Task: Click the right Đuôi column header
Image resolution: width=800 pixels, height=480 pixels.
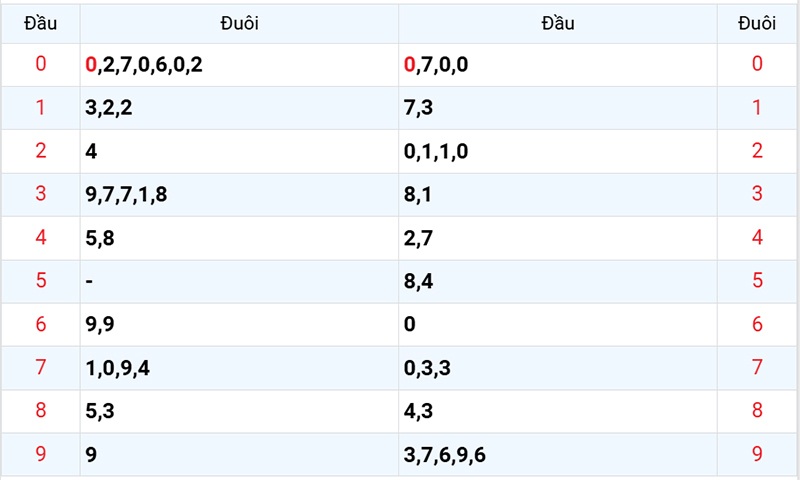Action: (x=757, y=23)
